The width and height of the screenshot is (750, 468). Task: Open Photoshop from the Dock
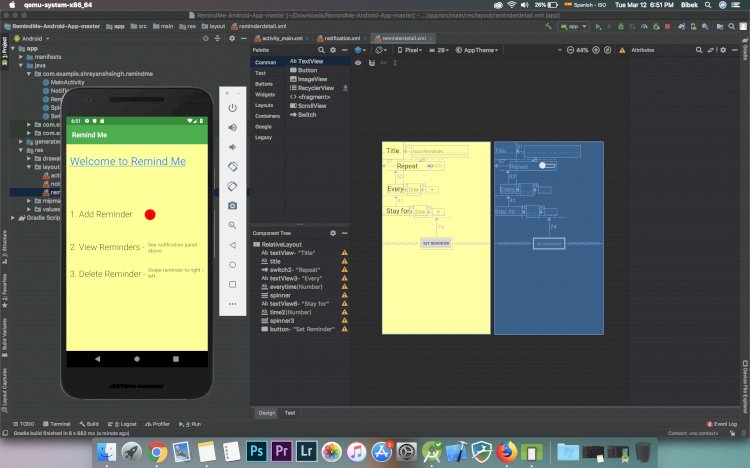pos(256,451)
